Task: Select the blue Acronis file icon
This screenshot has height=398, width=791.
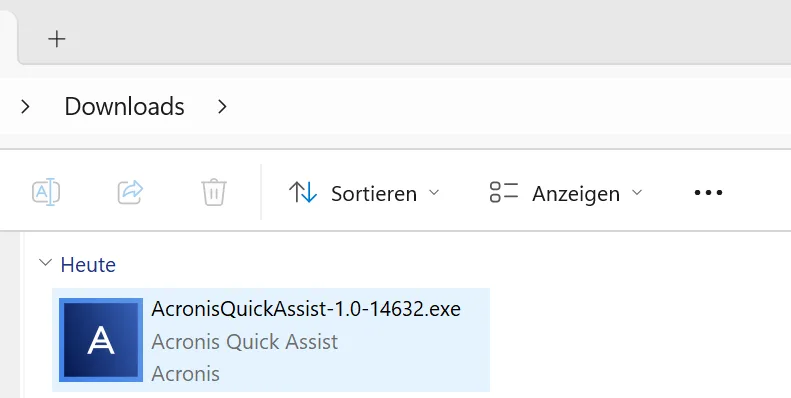Action: click(101, 339)
